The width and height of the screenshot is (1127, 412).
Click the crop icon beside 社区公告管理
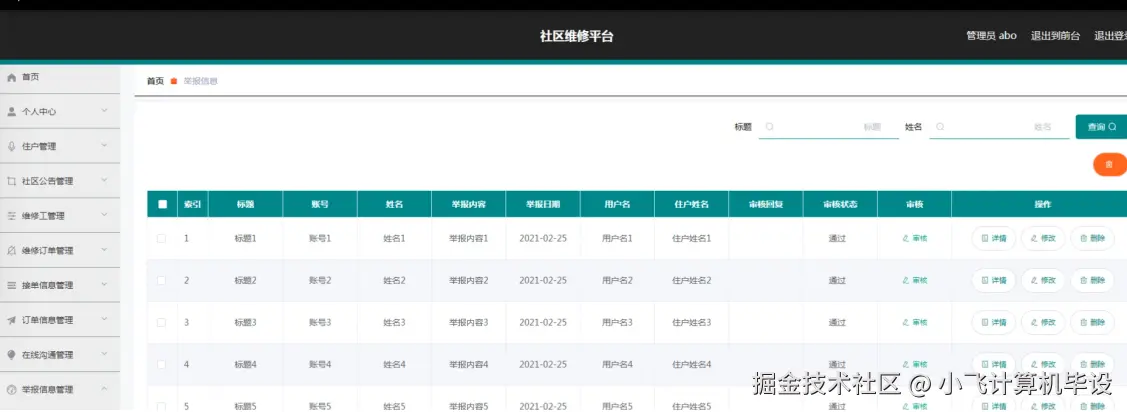coord(11,181)
